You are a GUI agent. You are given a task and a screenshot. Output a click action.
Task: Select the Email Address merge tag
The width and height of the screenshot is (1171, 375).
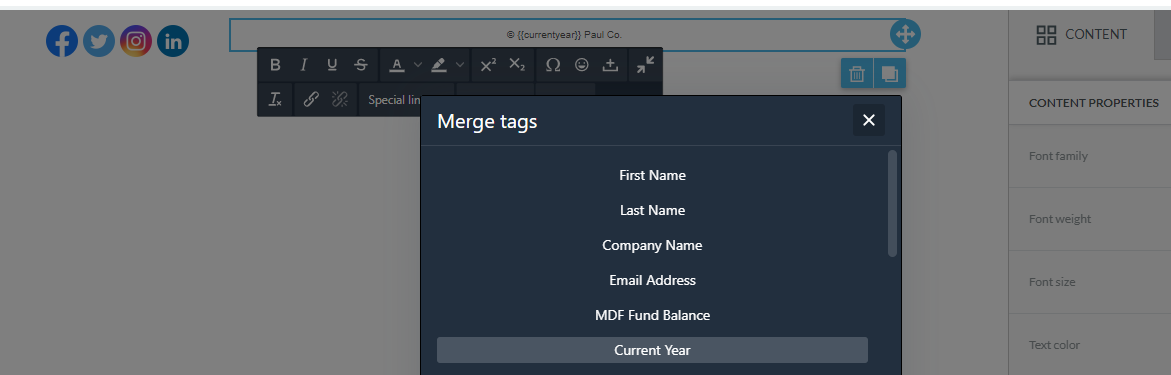[652, 281]
